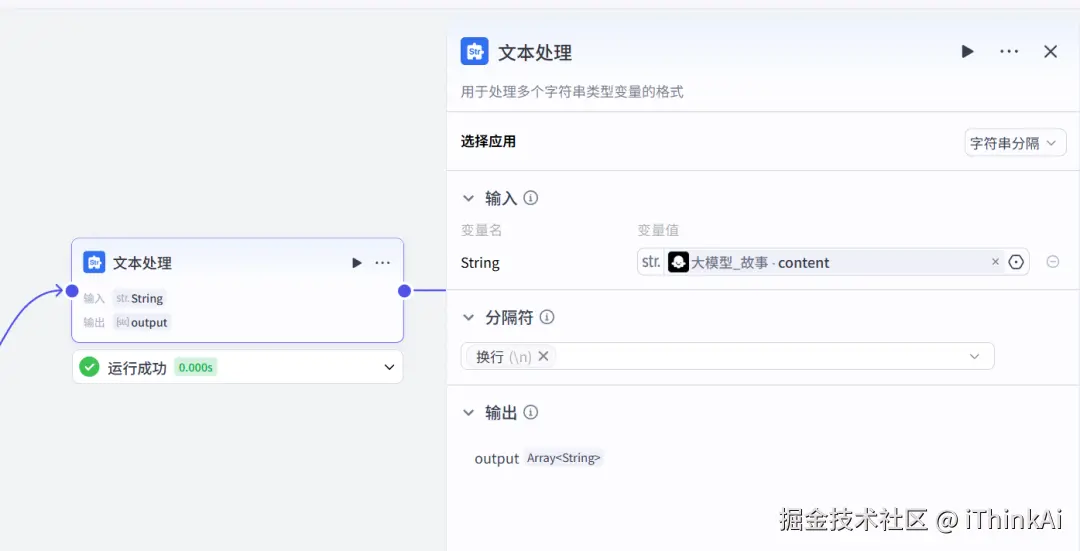Remove the 换行 (\n) delimiter tag
The width and height of the screenshot is (1080, 551).
543,356
